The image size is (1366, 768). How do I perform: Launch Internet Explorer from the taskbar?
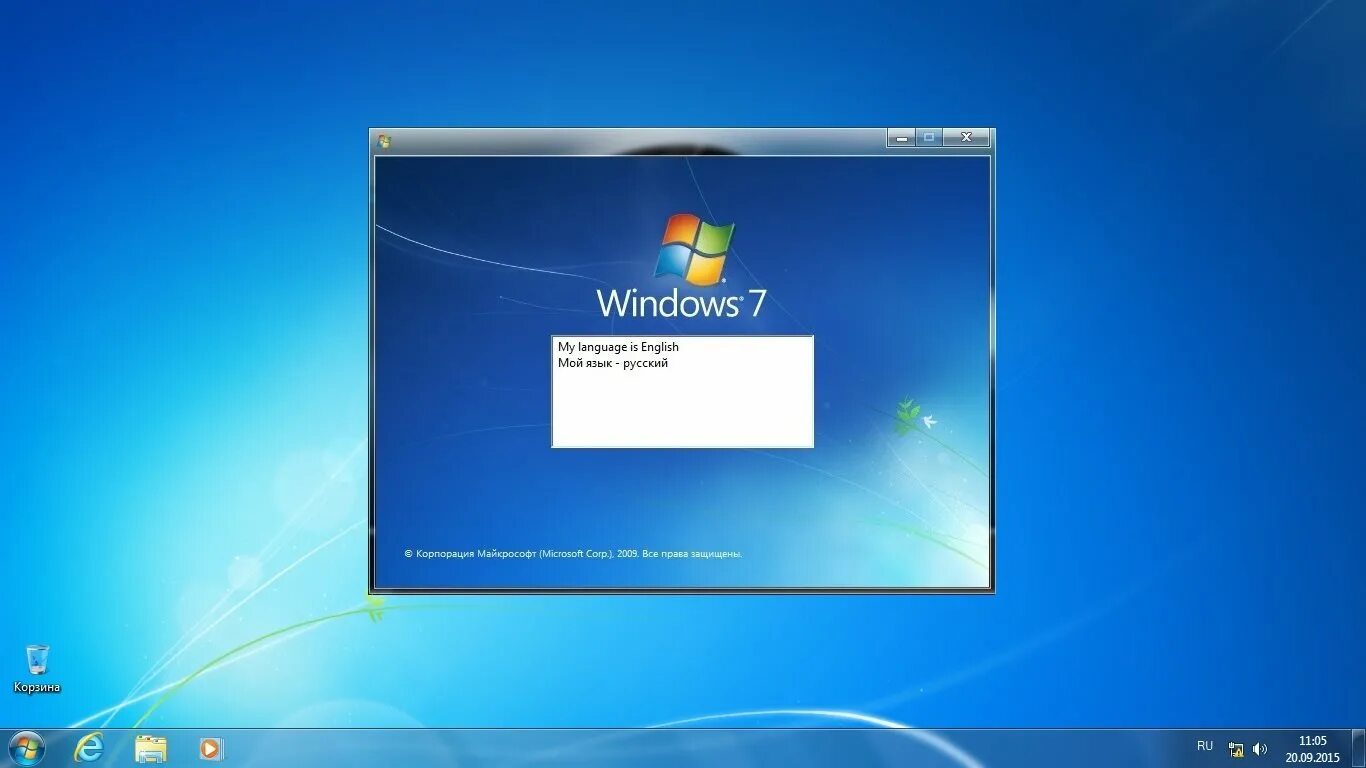coord(89,748)
